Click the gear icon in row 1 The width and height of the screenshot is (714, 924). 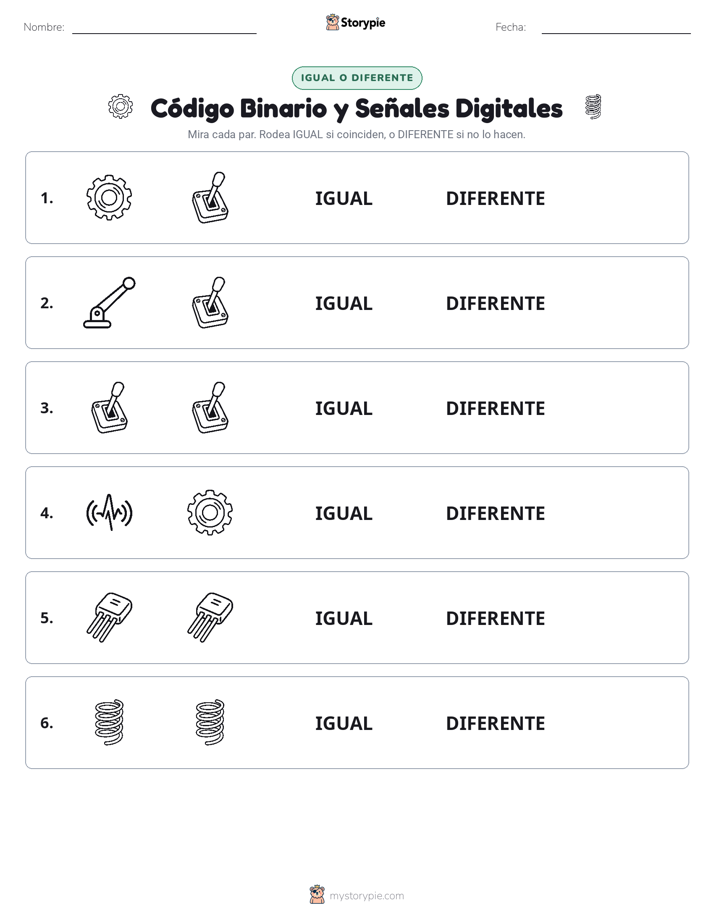pyautogui.click(x=109, y=197)
